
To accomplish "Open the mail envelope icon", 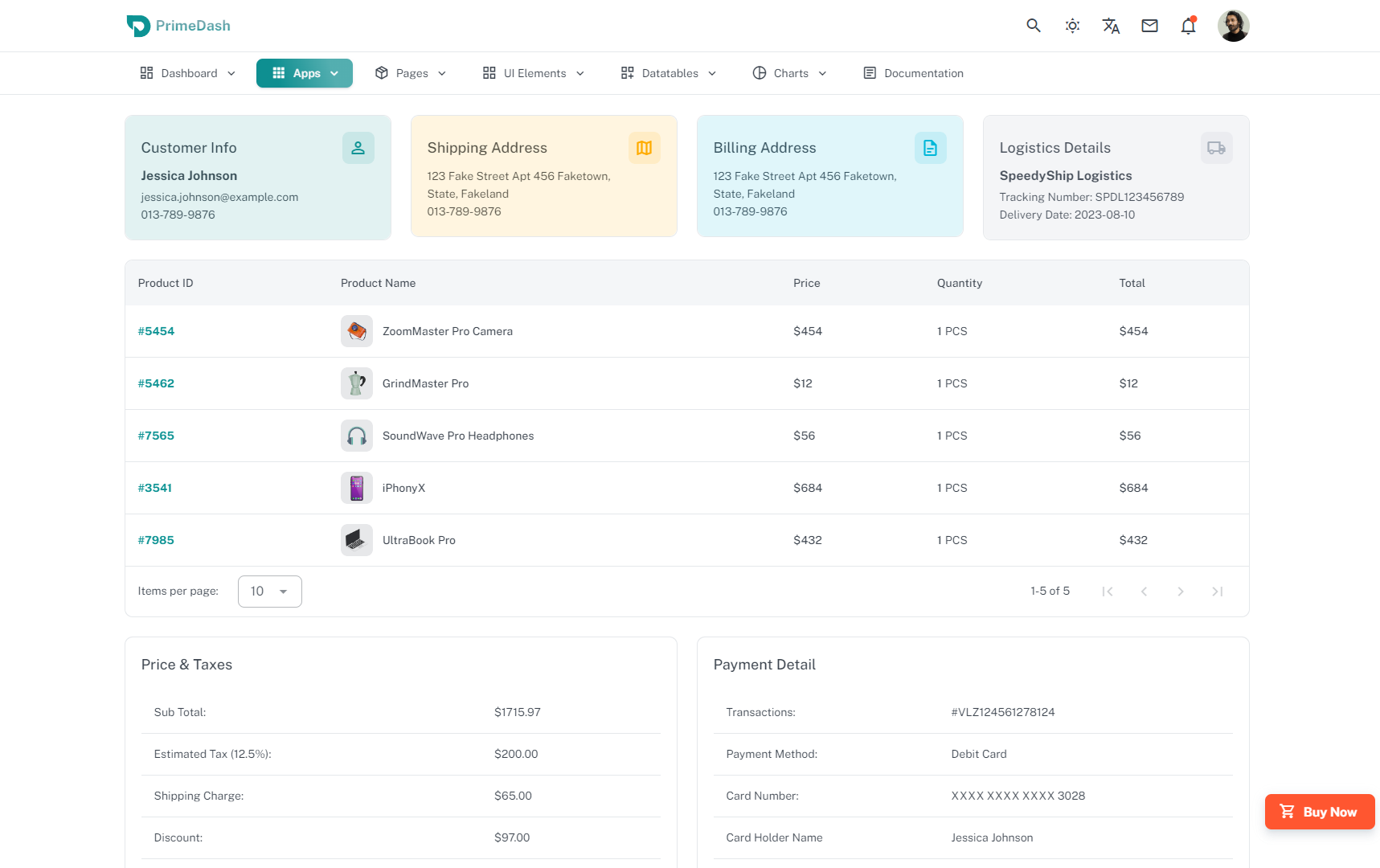I will point(1149,26).
